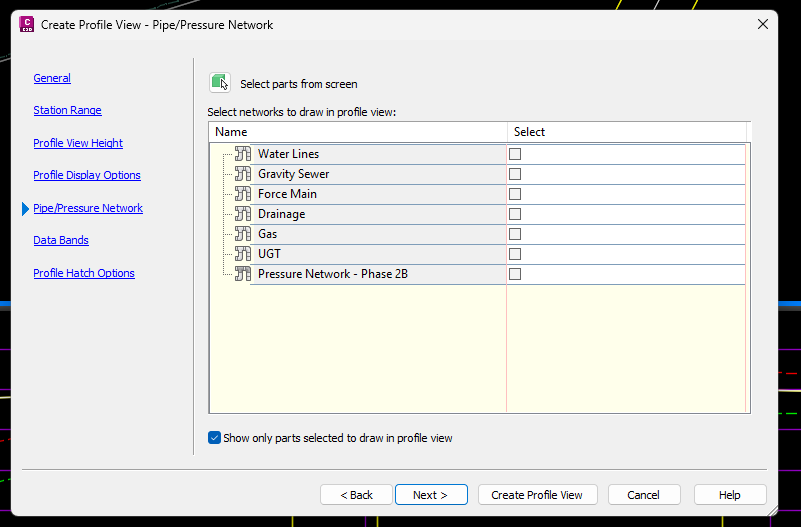This screenshot has width=801, height=527.
Task: Select the Water Lines row text
Action: pyautogui.click(x=288, y=154)
